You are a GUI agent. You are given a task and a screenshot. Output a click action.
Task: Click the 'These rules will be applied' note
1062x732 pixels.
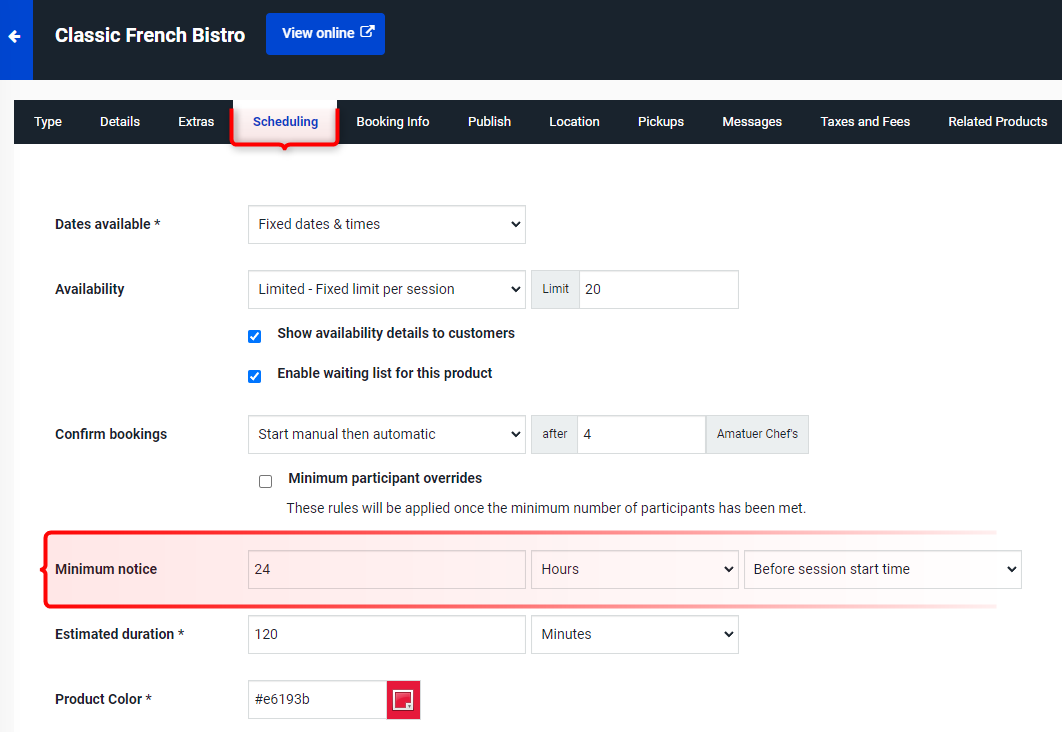tap(546, 509)
